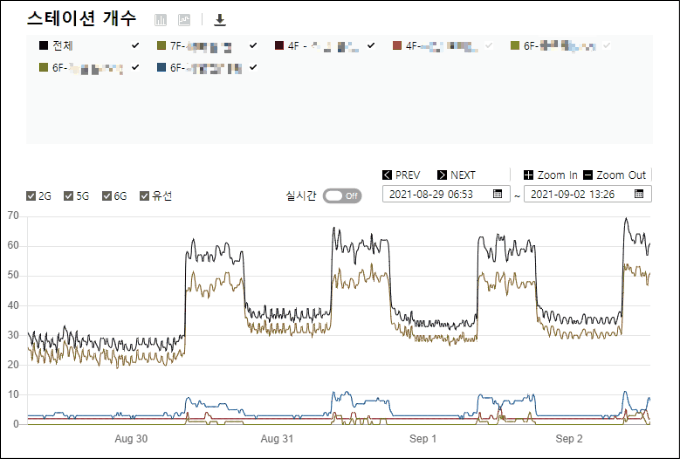Uncheck the 5G band checkbox
The height and width of the screenshot is (459, 680).
click(x=69, y=196)
